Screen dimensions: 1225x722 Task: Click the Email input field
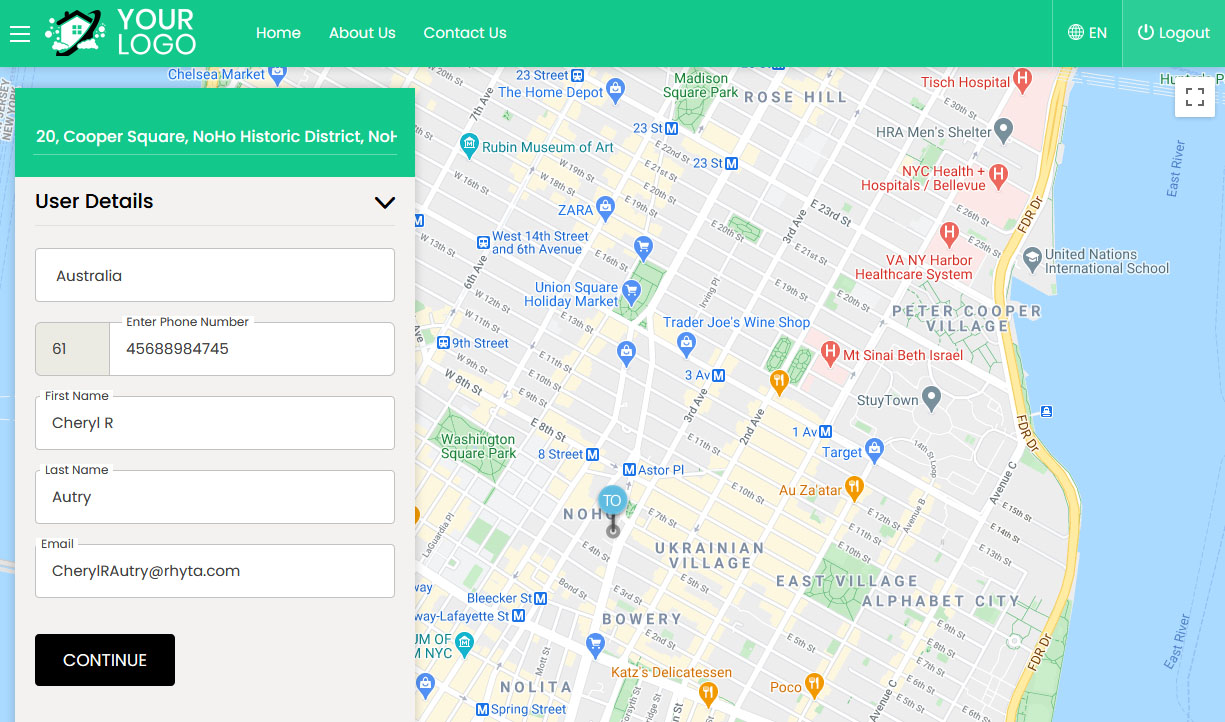click(215, 571)
